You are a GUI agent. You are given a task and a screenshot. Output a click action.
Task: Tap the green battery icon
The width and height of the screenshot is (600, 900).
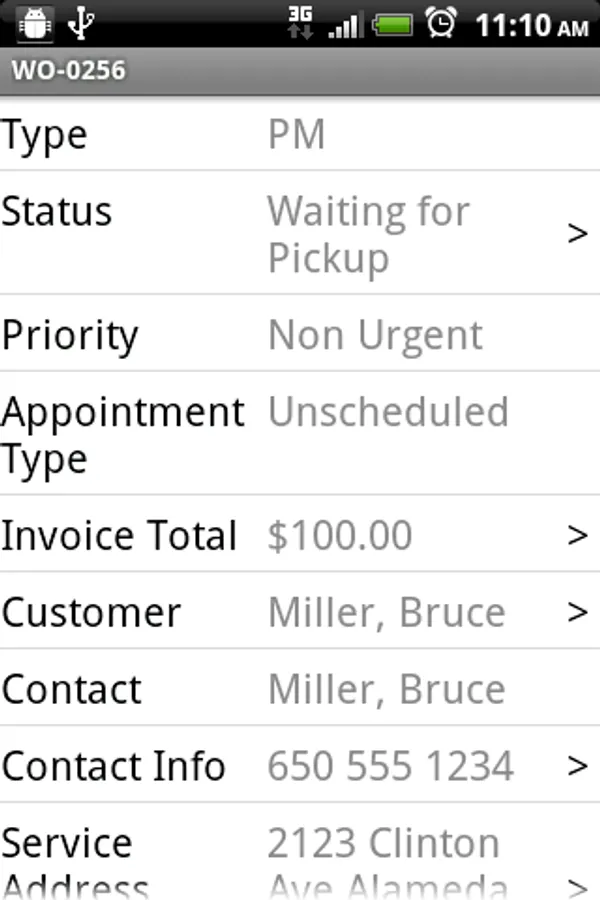click(x=394, y=25)
